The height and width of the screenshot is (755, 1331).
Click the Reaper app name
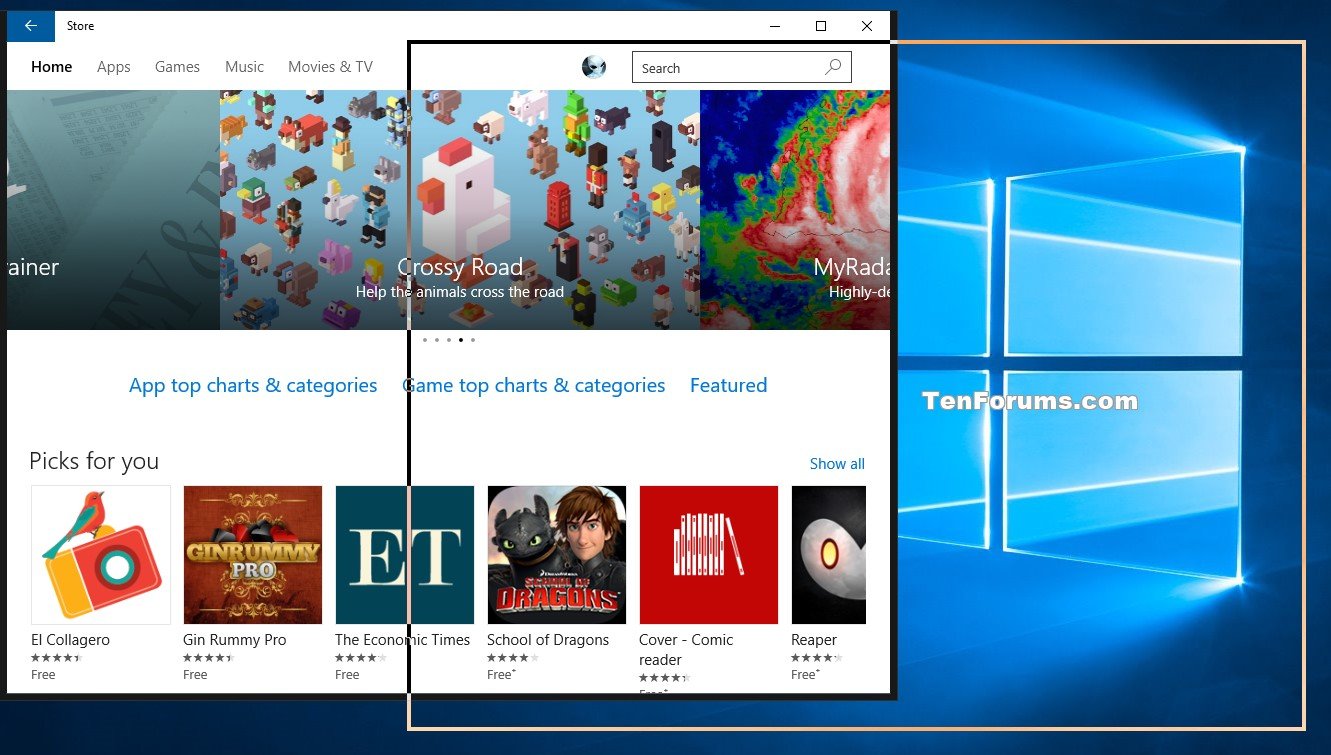point(814,640)
